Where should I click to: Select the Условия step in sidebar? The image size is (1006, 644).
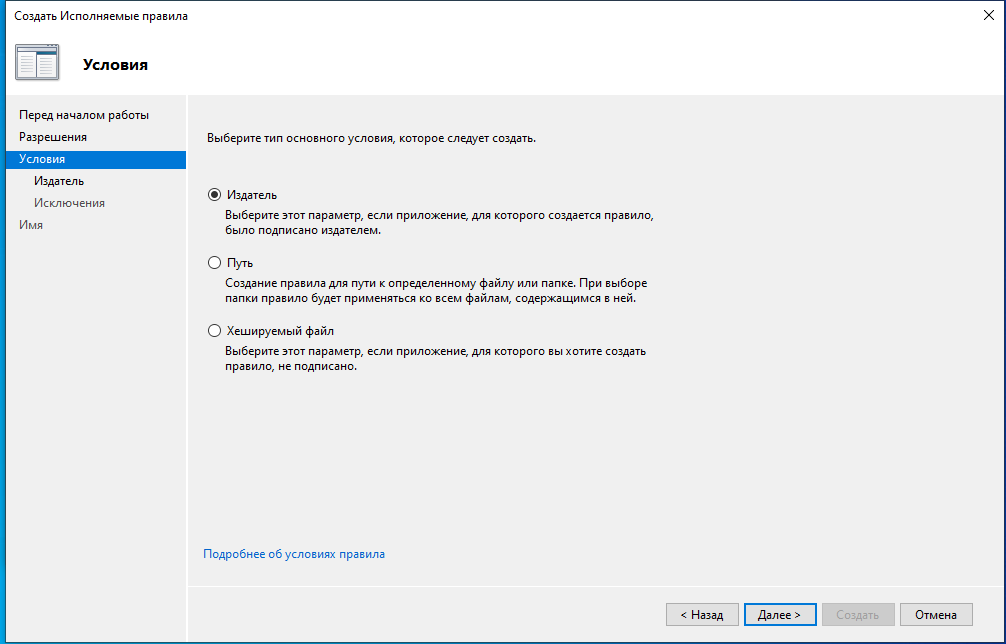96,159
